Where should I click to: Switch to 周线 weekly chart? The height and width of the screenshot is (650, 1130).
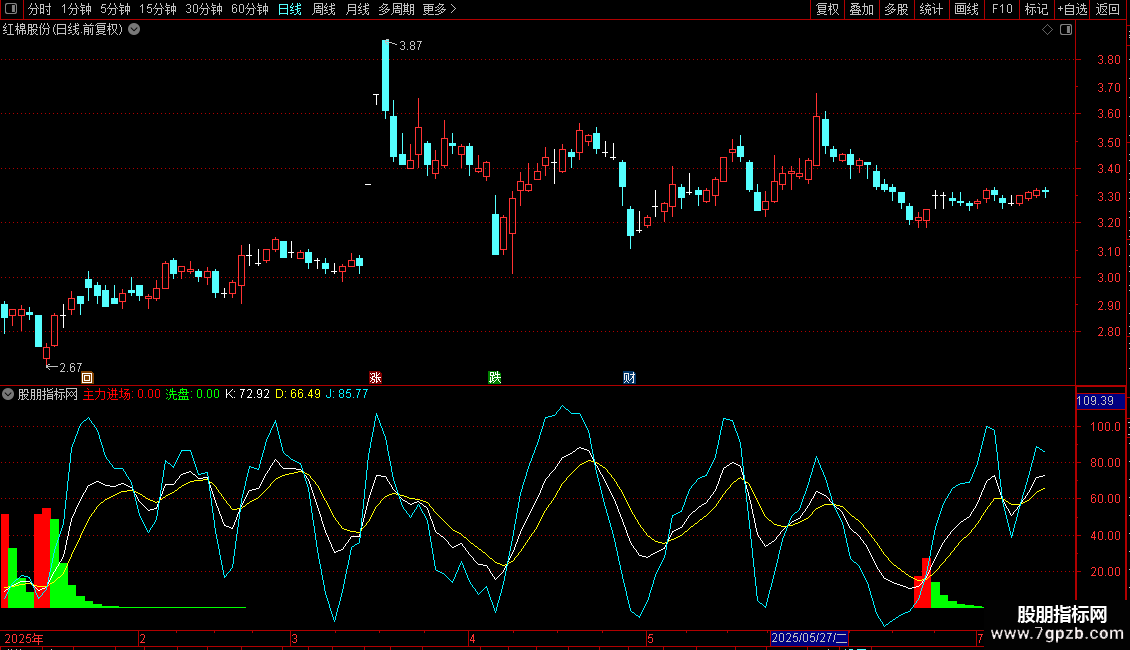[324, 9]
